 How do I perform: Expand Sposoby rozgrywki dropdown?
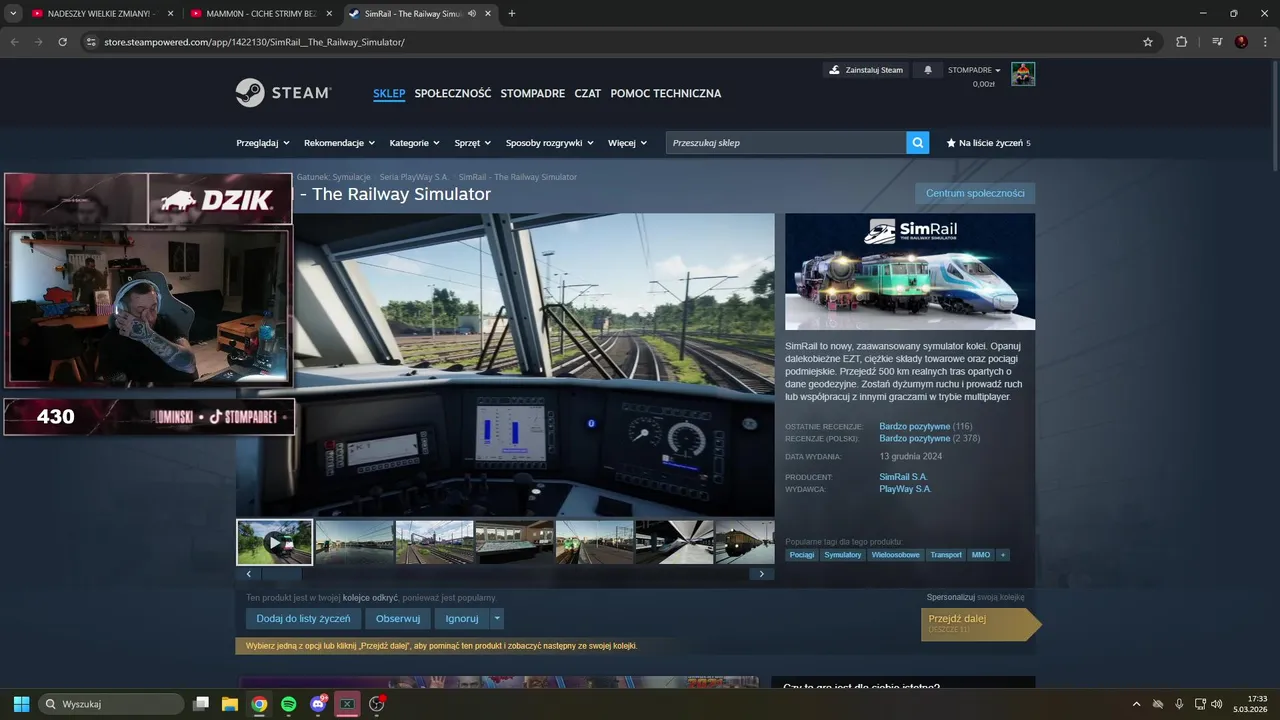click(550, 143)
